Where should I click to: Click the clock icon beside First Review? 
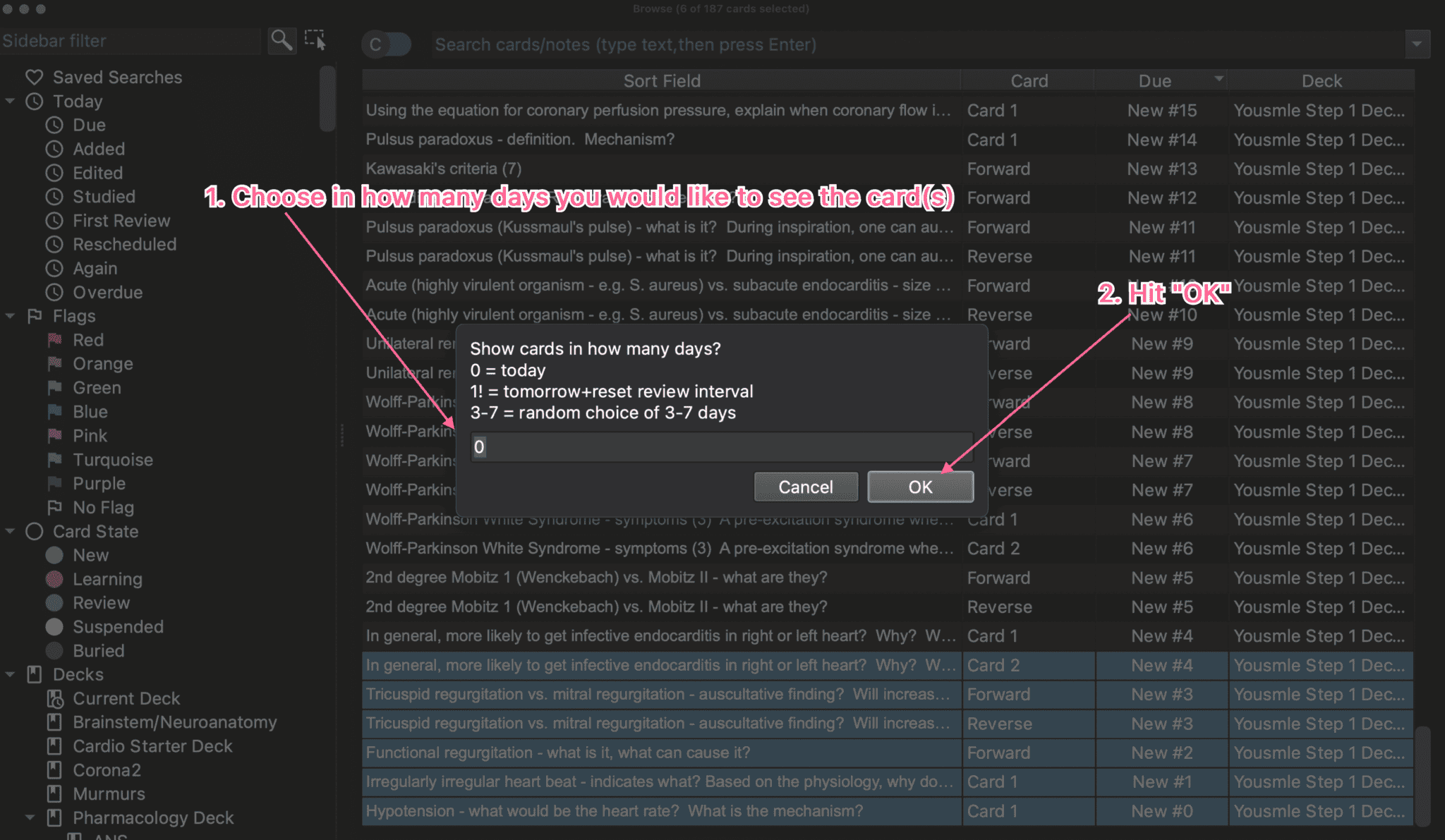[54, 220]
